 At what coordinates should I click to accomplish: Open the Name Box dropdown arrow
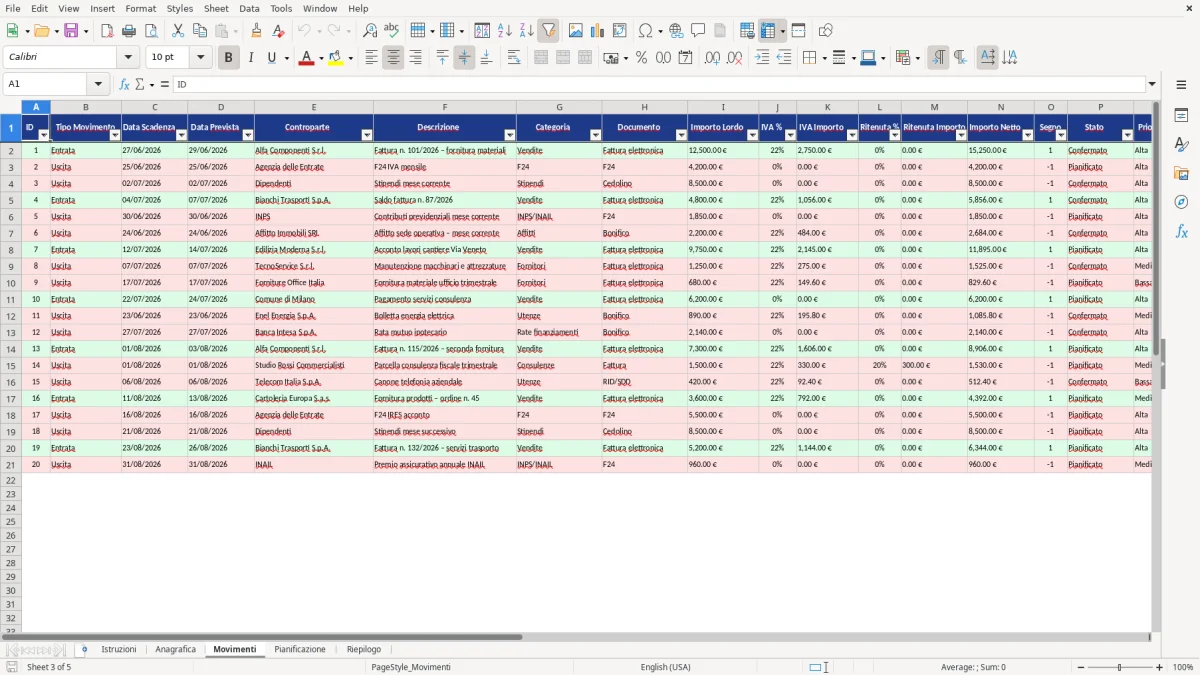point(98,84)
